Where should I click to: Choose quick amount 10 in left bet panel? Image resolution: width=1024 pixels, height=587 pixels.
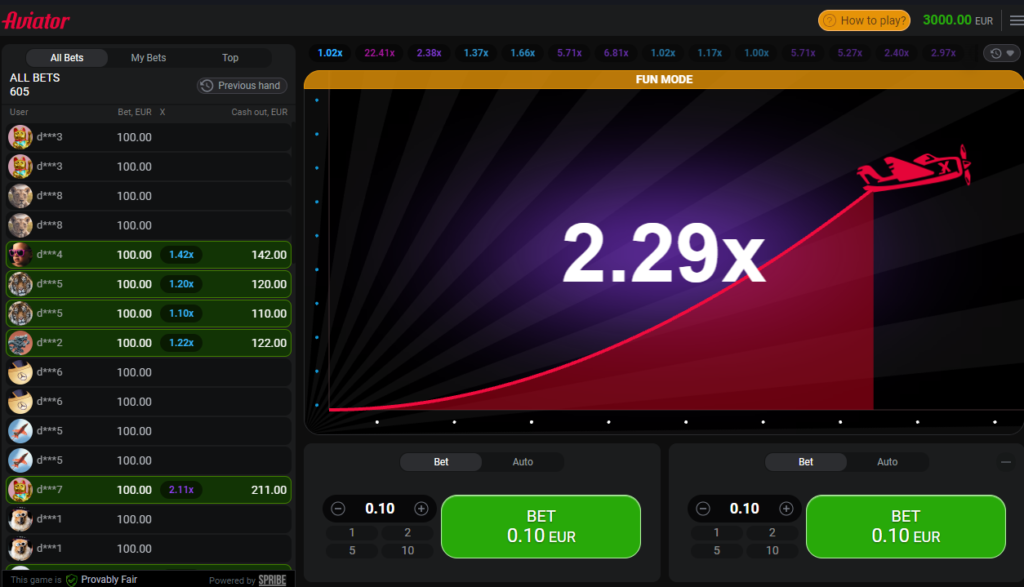[408, 550]
